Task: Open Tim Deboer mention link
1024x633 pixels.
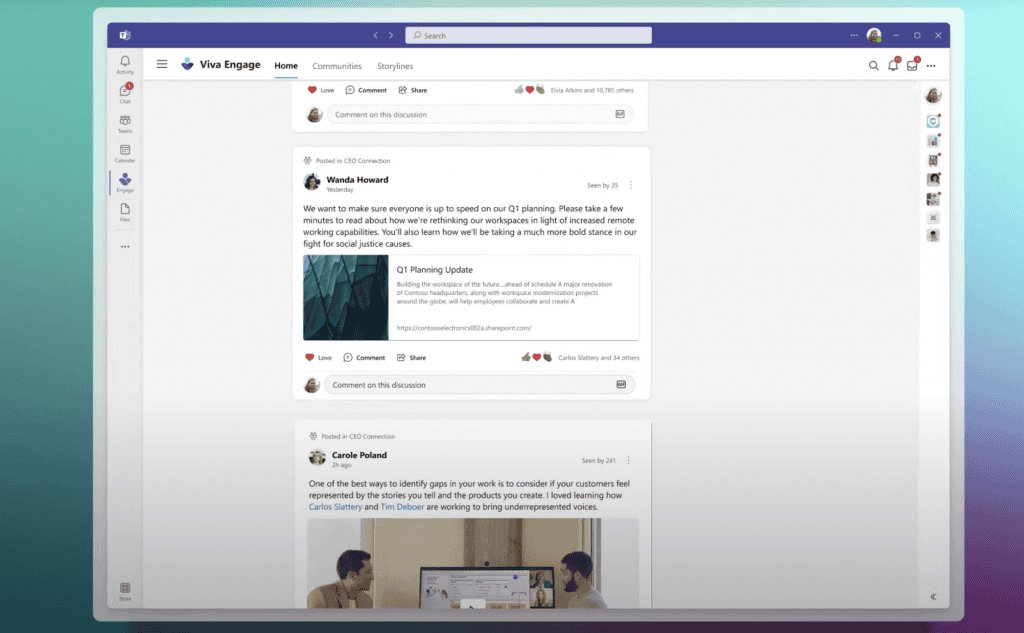Action: point(402,507)
